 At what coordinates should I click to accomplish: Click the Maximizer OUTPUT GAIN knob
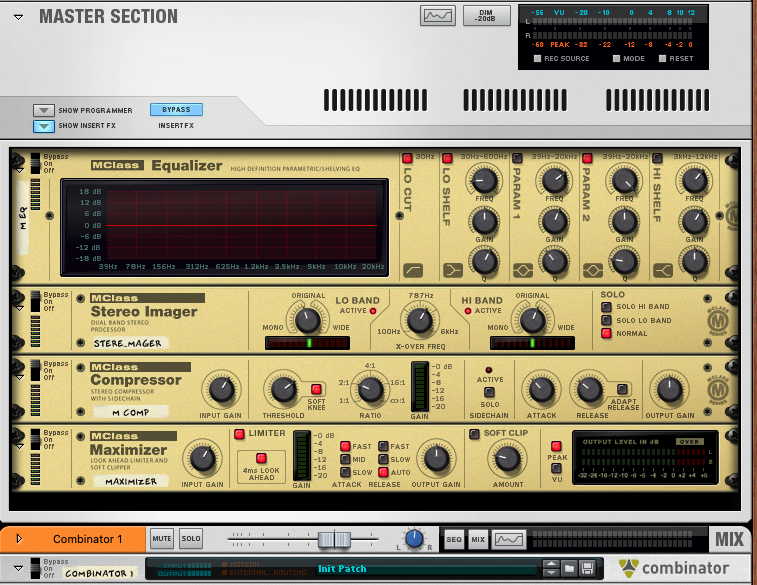tap(436, 459)
